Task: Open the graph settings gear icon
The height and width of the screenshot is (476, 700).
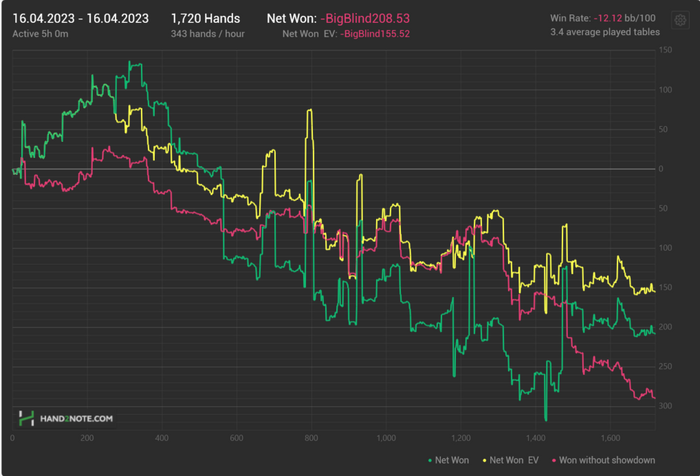Action: (680, 21)
